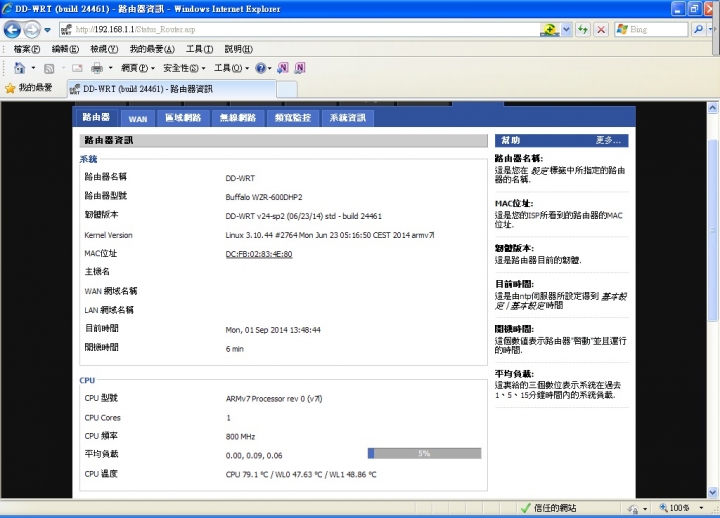Select the 路由器 sub-tab

pyautogui.click(x=96, y=118)
